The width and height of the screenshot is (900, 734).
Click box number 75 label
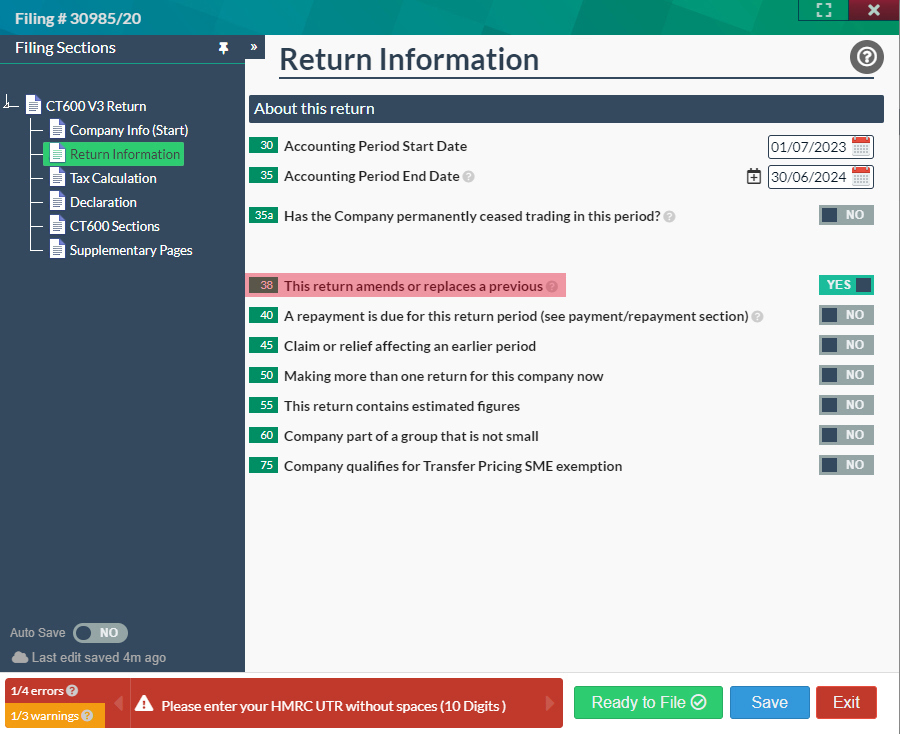point(263,465)
